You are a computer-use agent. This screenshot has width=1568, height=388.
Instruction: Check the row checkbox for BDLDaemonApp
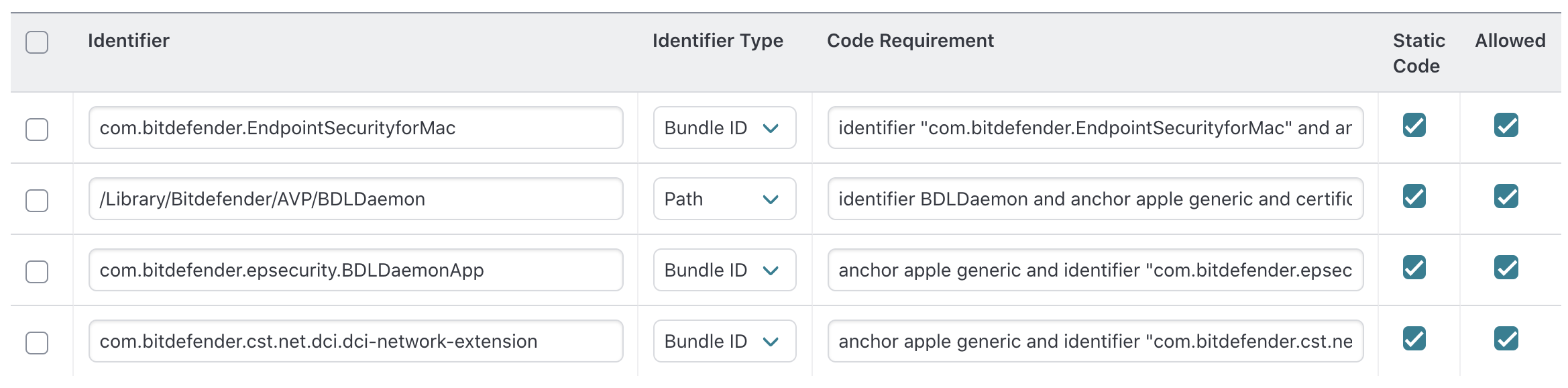(38, 271)
